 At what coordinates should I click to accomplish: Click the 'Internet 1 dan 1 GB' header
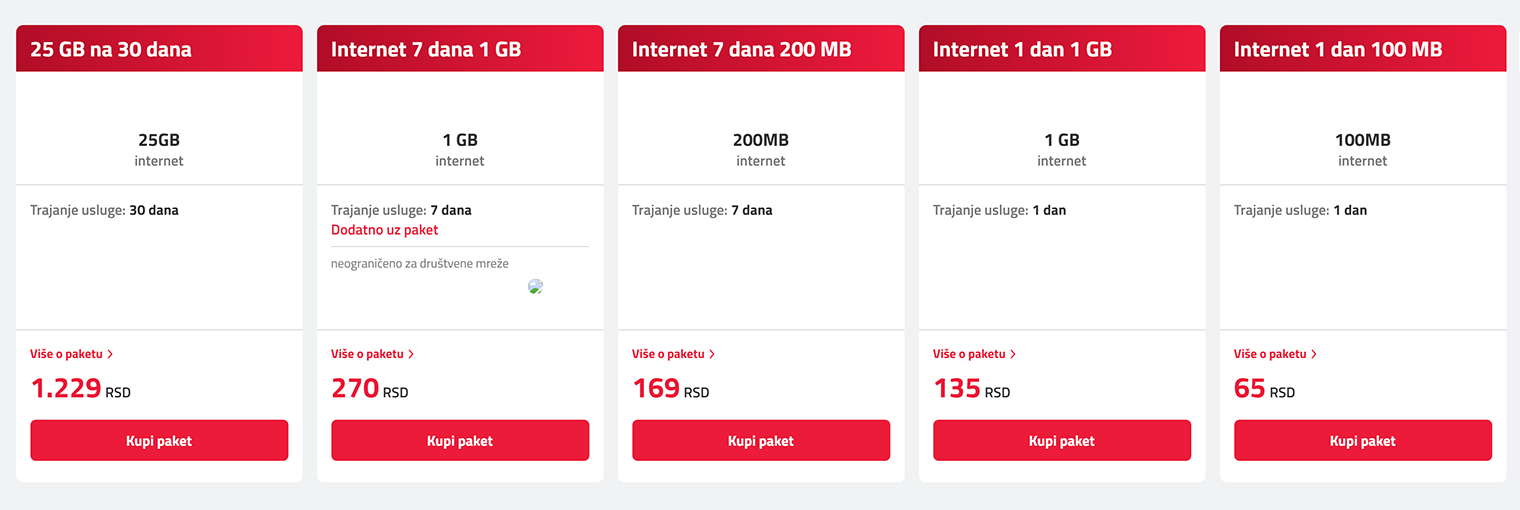(1022, 49)
